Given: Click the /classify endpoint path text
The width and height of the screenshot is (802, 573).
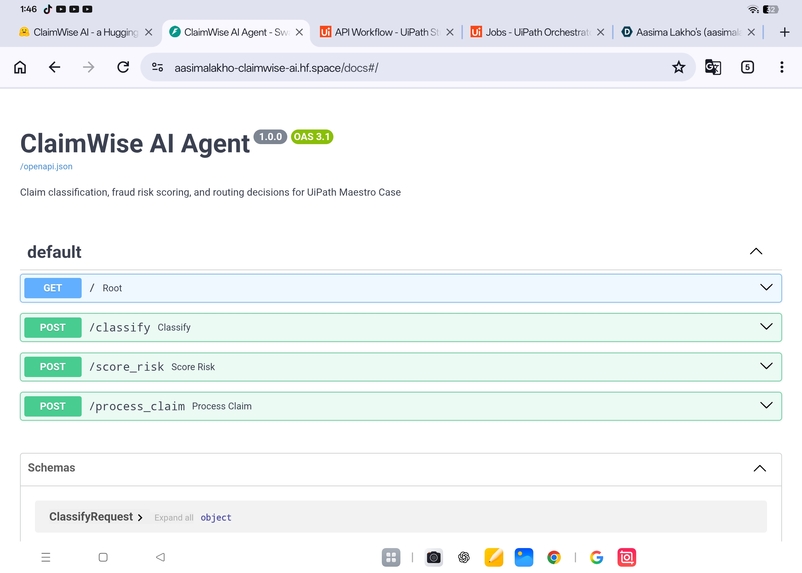Looking at the screenshot, I should pyautogui.click(x=120, y=327).
